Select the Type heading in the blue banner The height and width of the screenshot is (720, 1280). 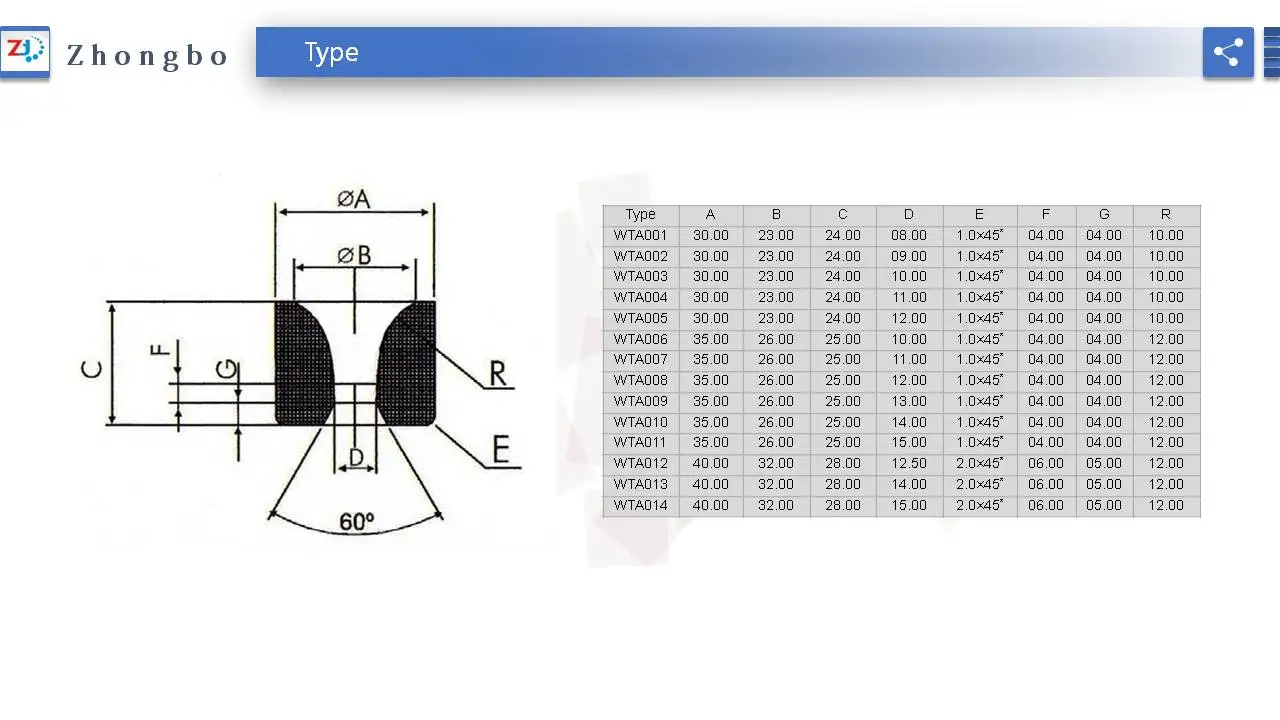pos(331,52)
